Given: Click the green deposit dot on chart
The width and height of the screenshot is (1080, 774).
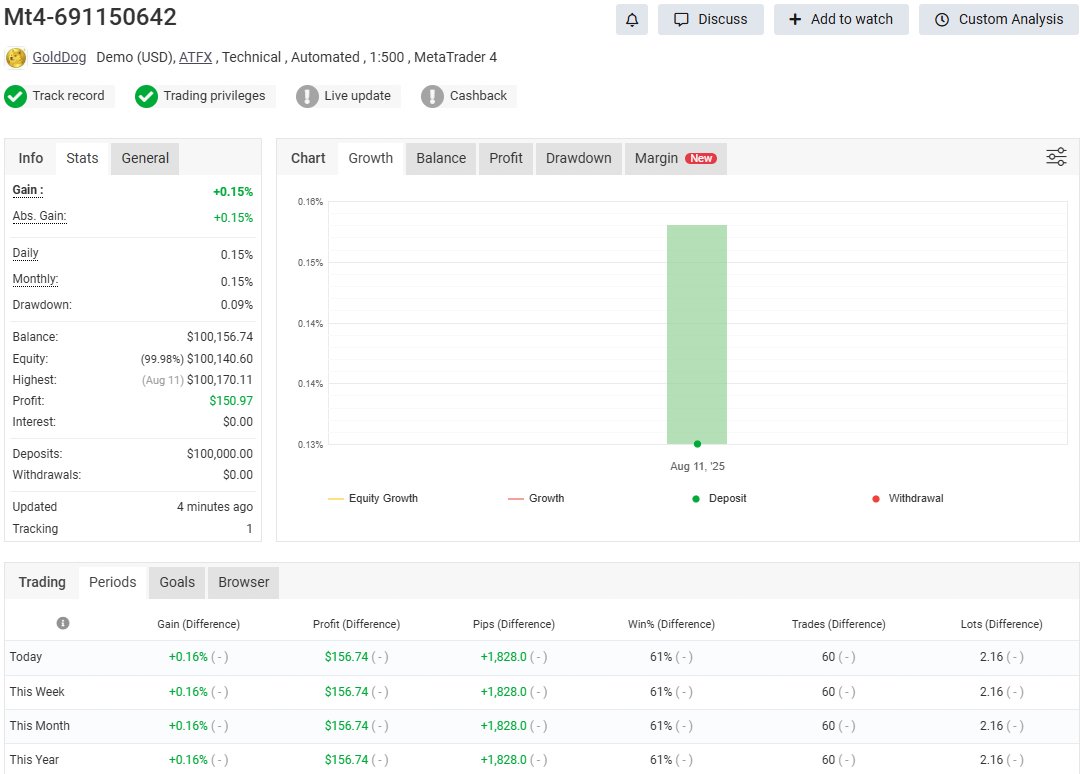Looking at the screenshot, I should pos(697,444).
